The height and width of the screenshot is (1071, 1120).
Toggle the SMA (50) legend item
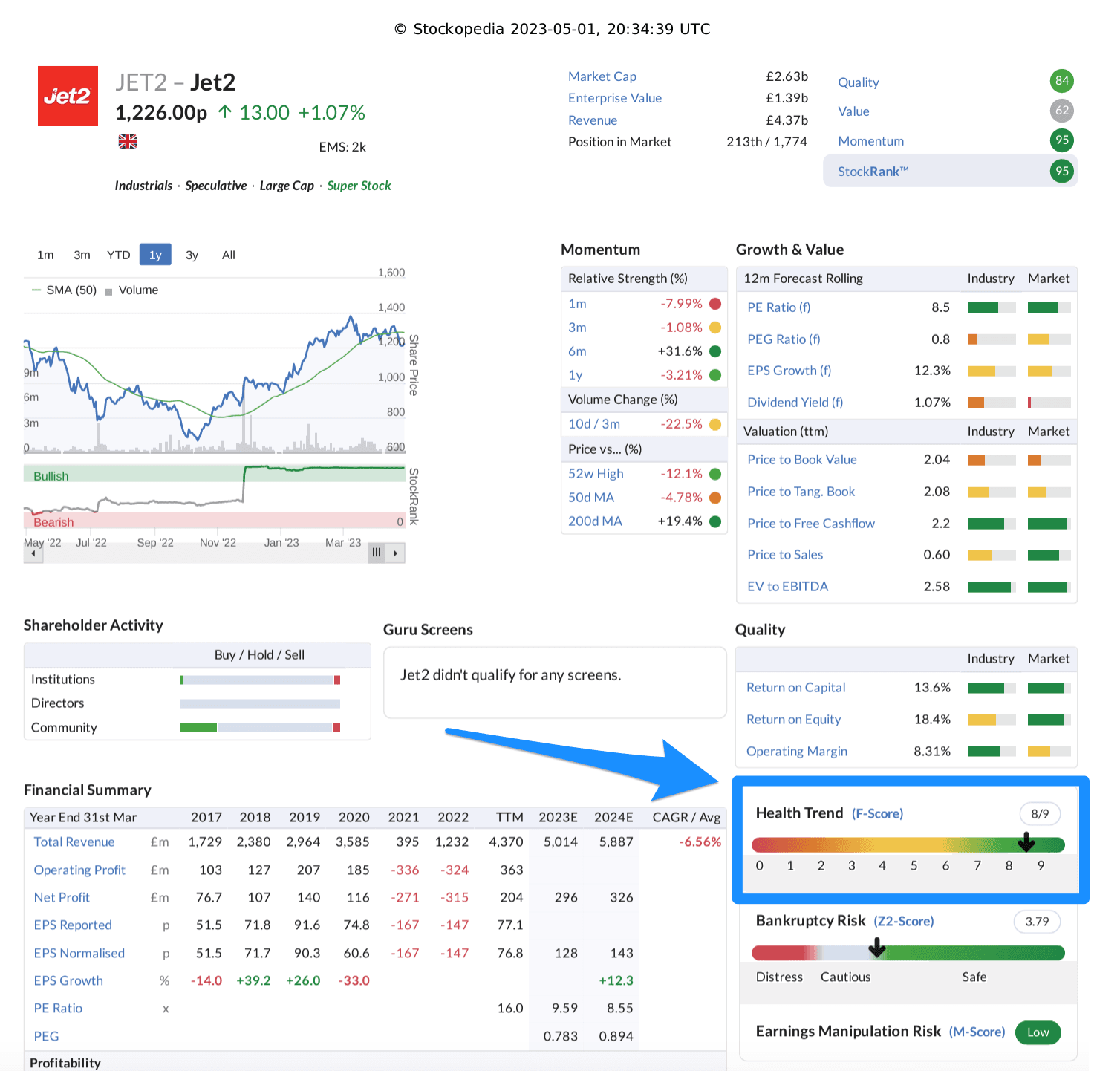(x=64, y=290)
